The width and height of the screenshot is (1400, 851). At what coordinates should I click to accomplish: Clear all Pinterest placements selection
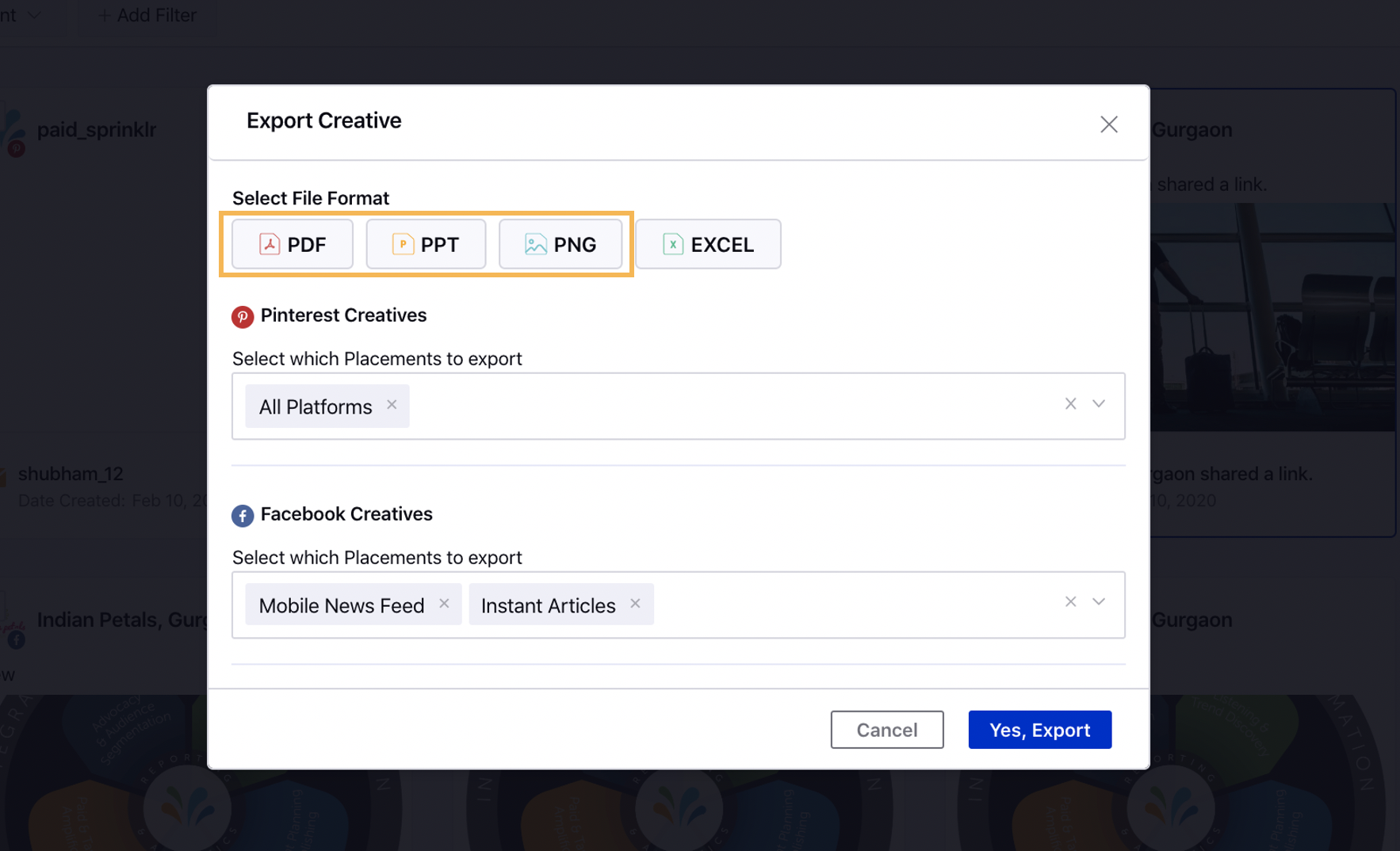[x=1070, y=404]
